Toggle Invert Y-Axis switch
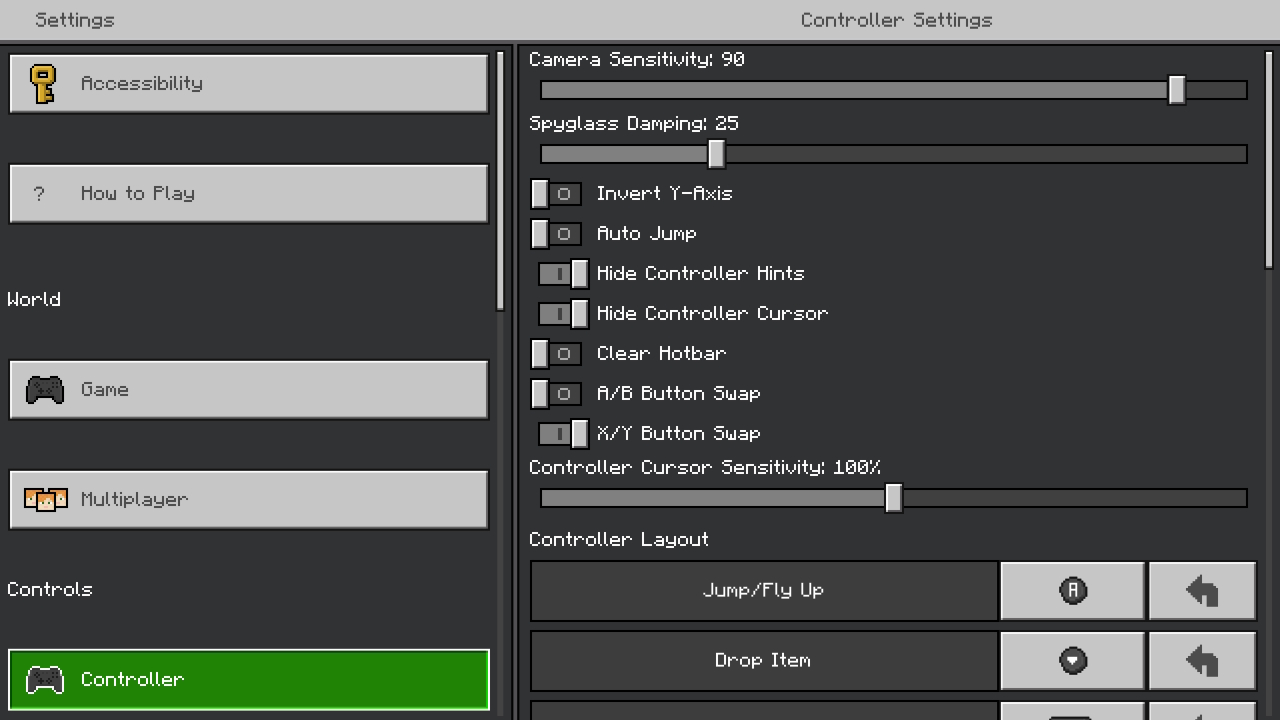The image size is (1280, 720). click(556, 194)
